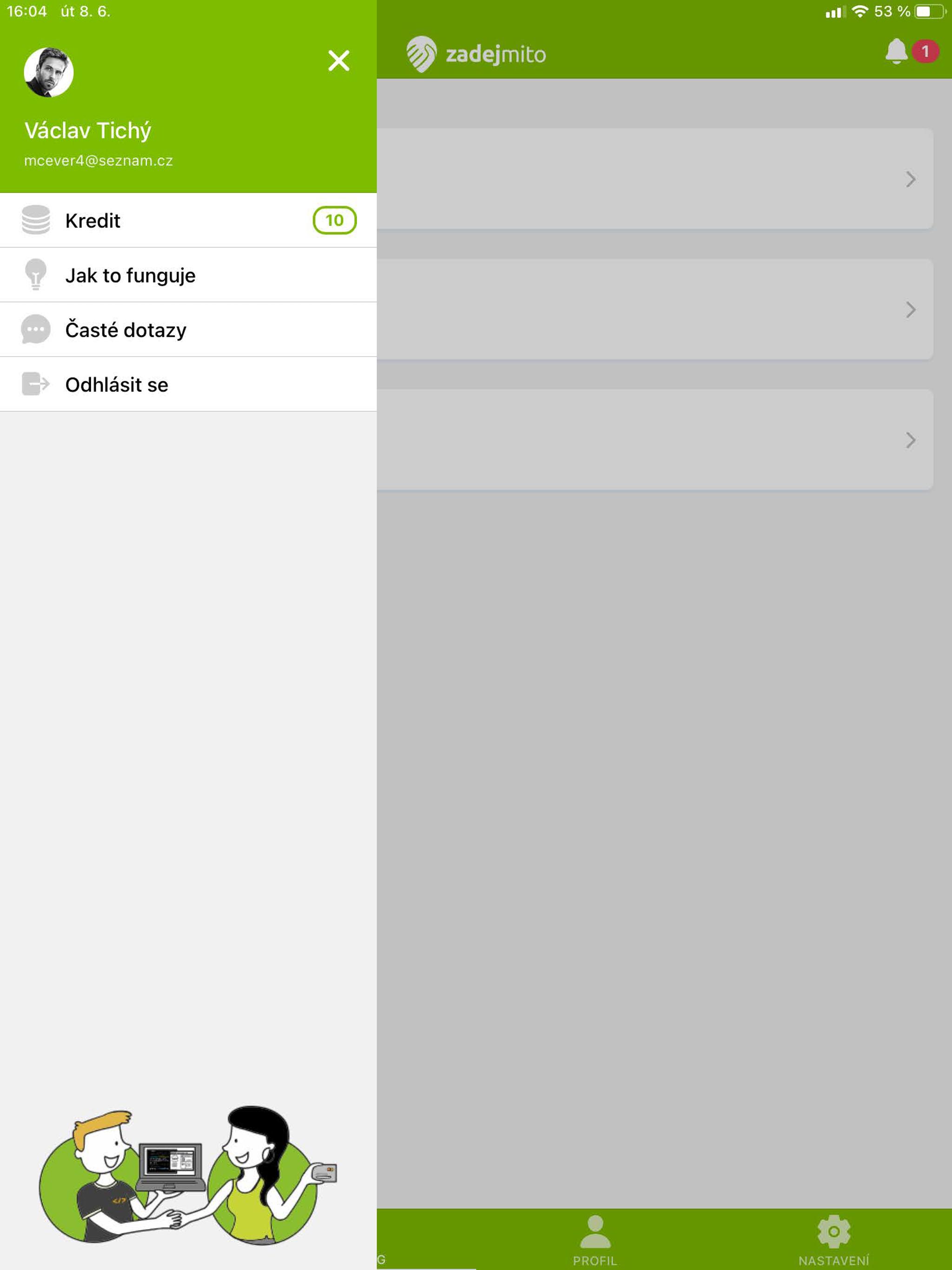Image resolution: width=952 pixels, height=1270 pixels.
Task: Tap the mcever4@seznam.cz email text
Action: 98,161
